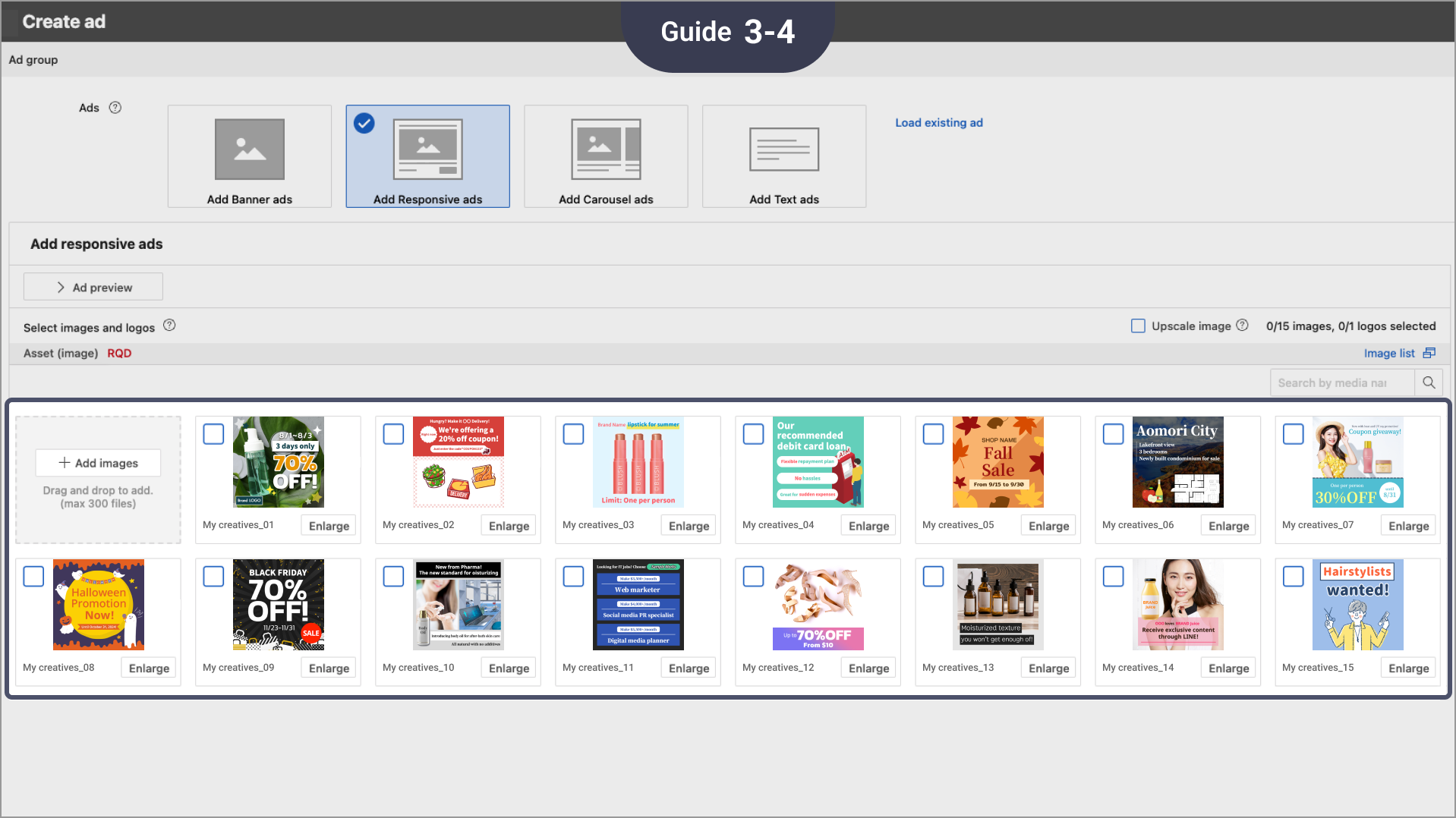The width and height of the screenshot is (1456, 818).
Task: Select the My creatives_08 Halloween checkbox
Action: coord(33,576)
